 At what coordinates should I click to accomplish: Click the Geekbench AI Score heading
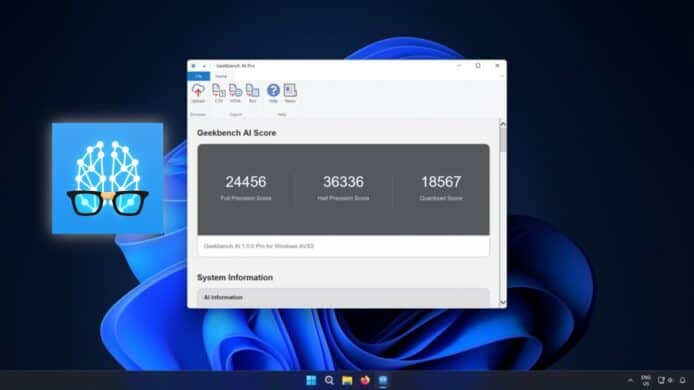pyautogui.click(x=236, y=133)
